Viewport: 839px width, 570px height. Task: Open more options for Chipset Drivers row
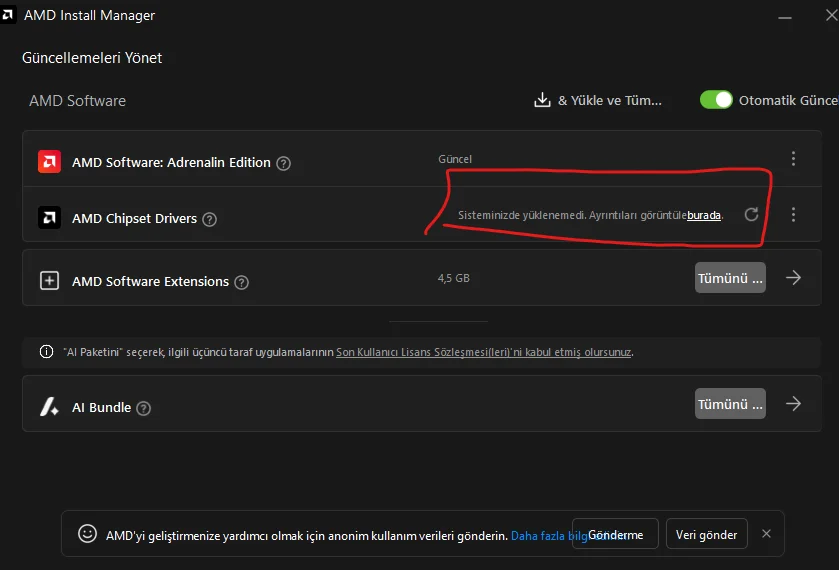coord(794,215)
